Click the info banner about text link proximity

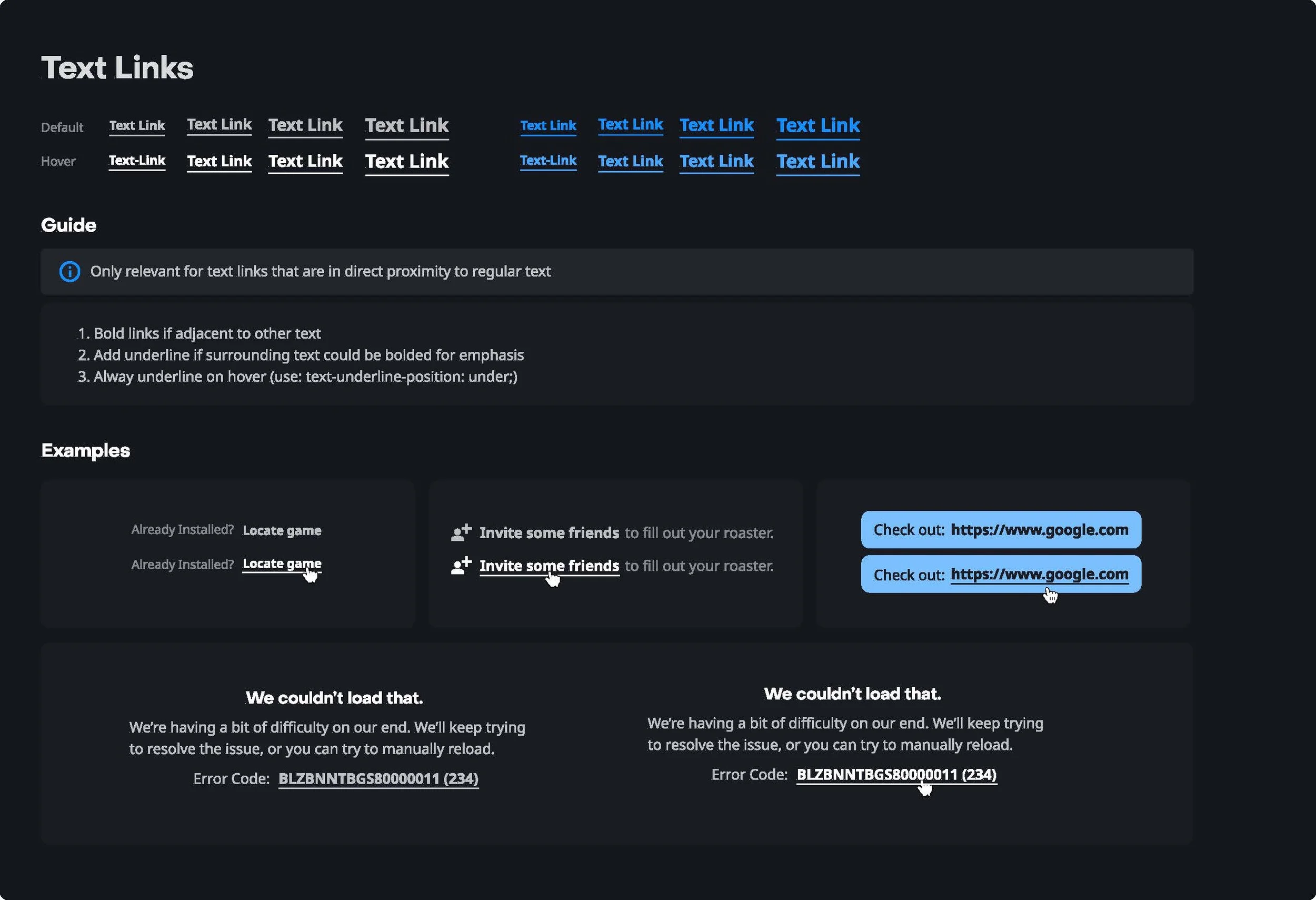[x=616, y=271]
